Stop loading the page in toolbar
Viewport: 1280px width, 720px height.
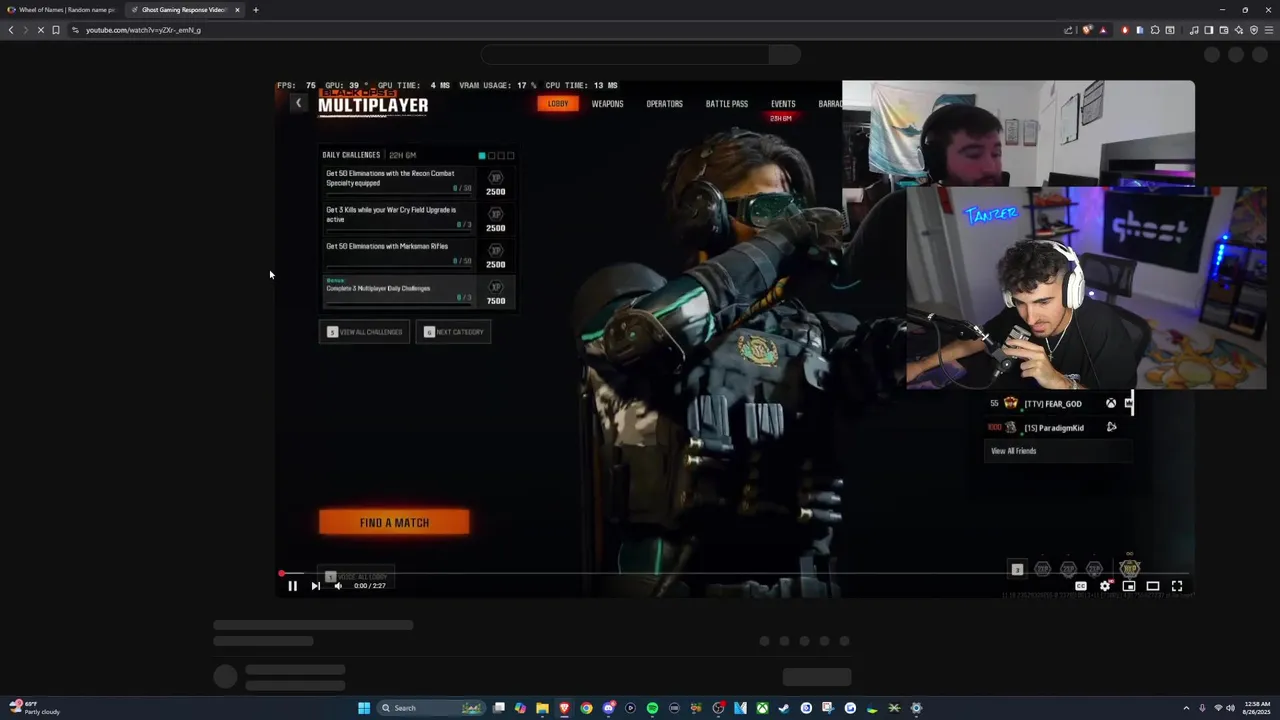(40, 30)
